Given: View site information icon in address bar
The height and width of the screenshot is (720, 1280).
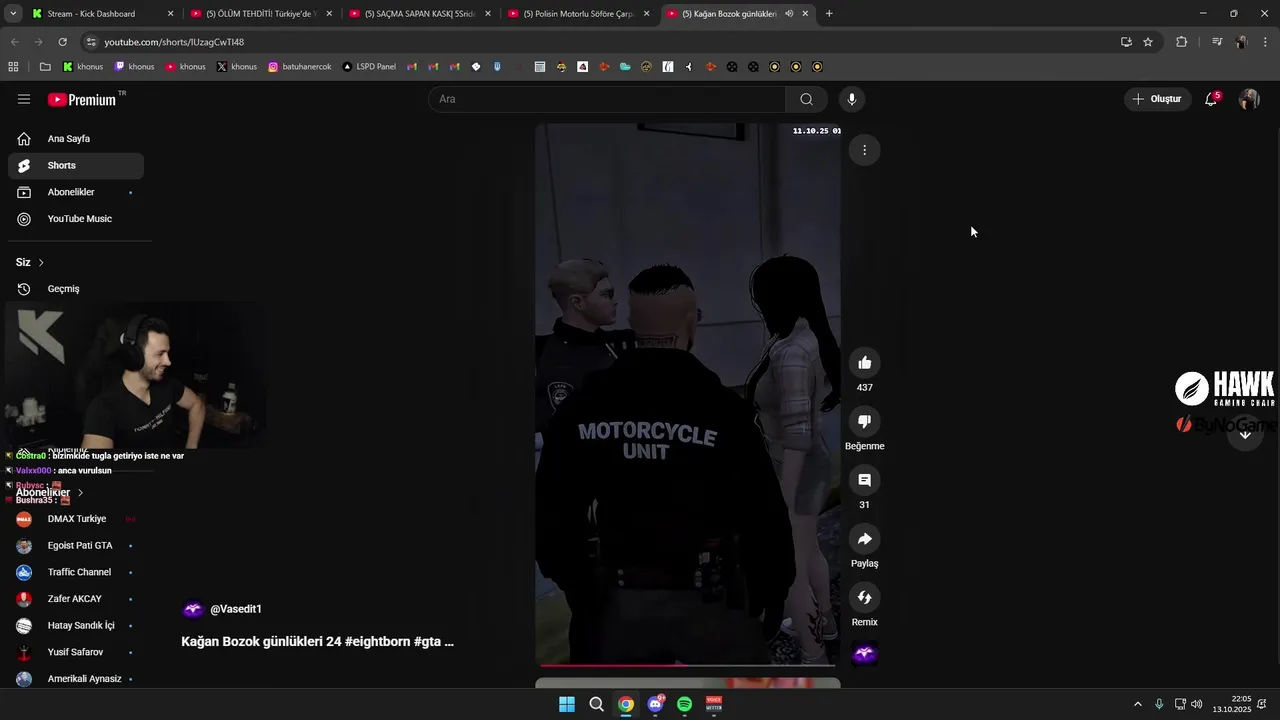Looking at the screenshot, I should (91, 42).
